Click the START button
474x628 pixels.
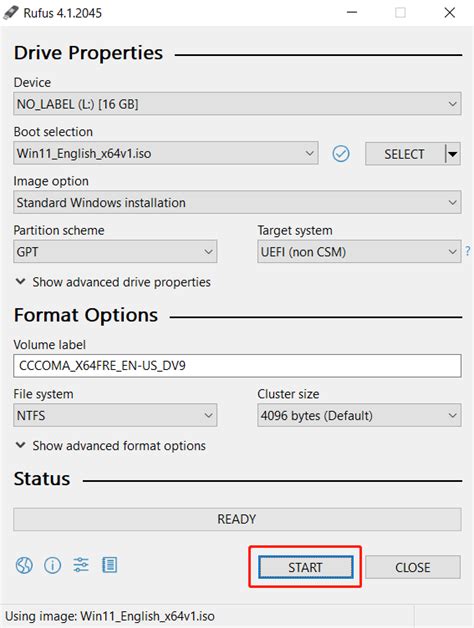pyautogui.click(x=305, y=567)
